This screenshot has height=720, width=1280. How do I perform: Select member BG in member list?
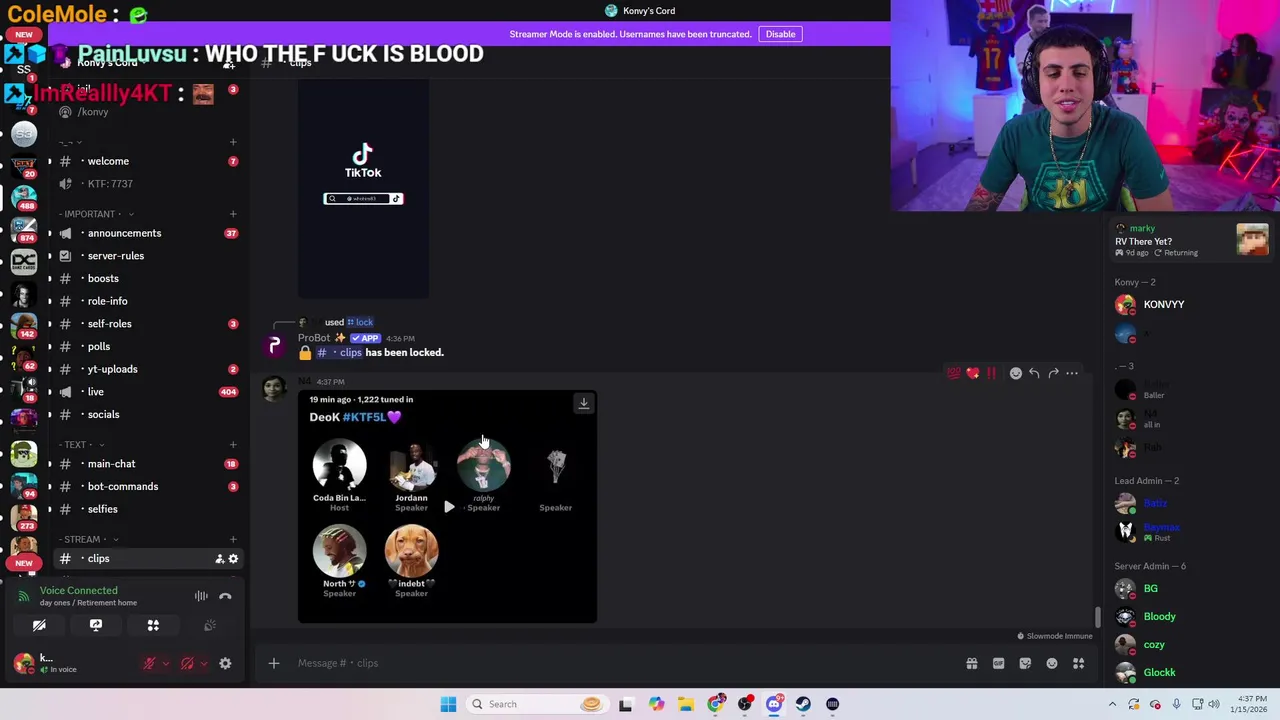pyautogui.click(x=1190, y=589)
